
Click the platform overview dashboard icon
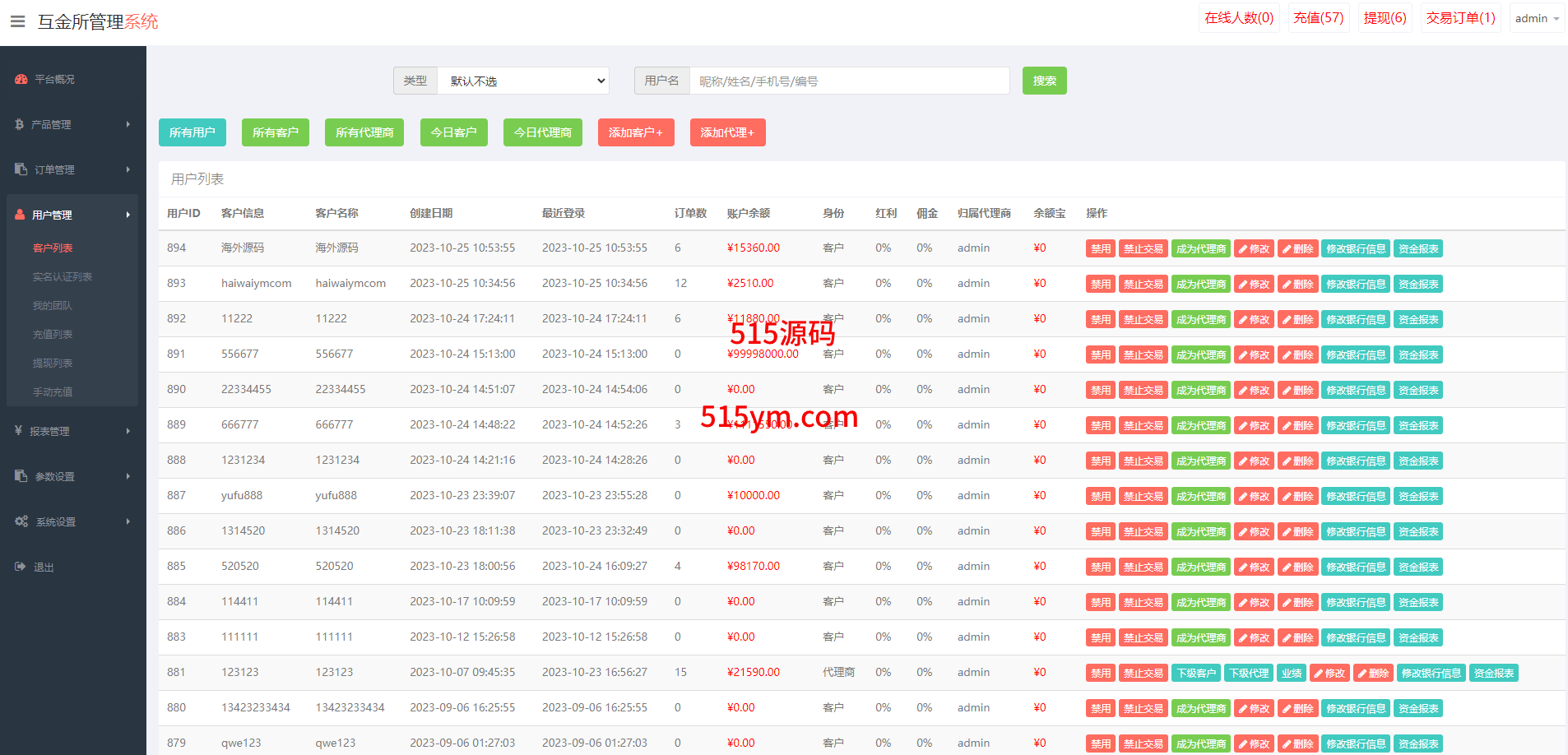click(x=21, y=80)
